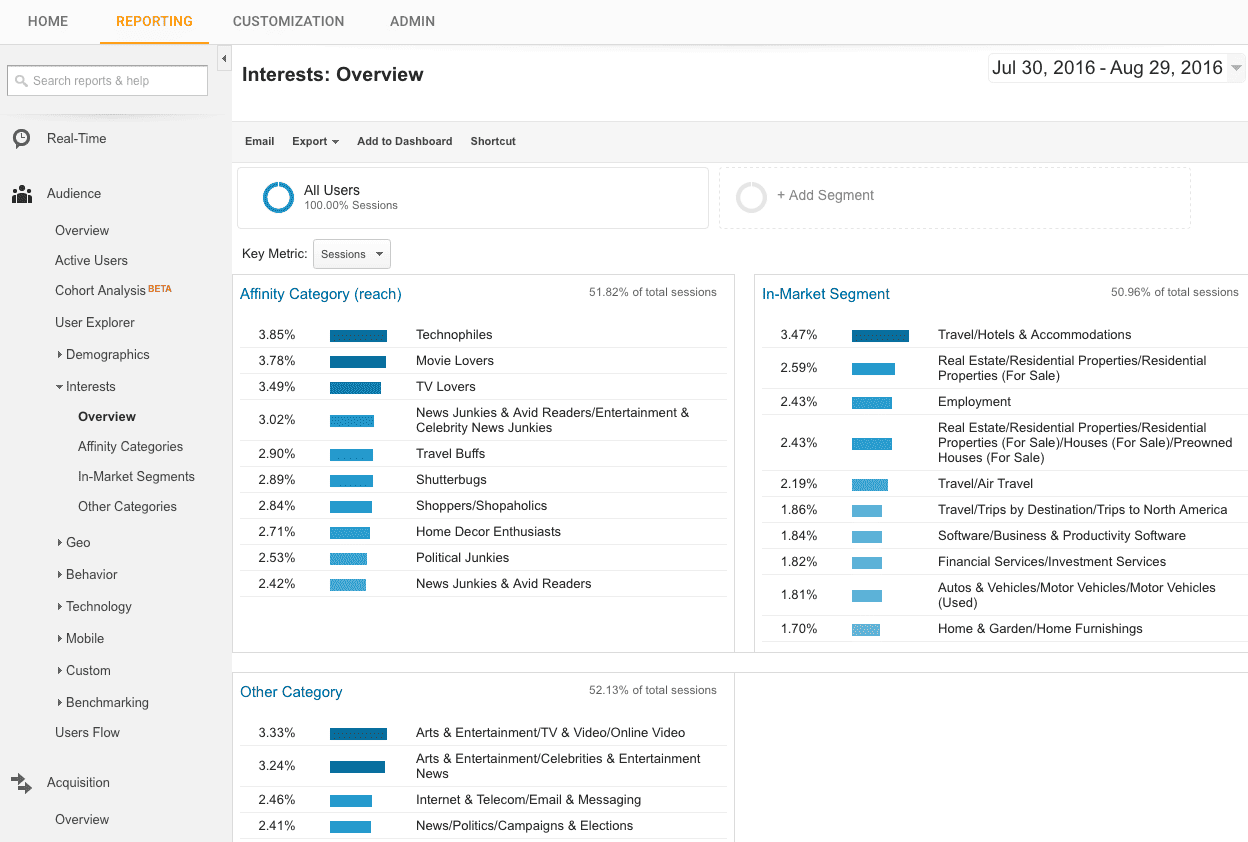Screen dimensions: 1248x842
Task: Switch to the Customization tab
Action: click(x=288, y=21)
